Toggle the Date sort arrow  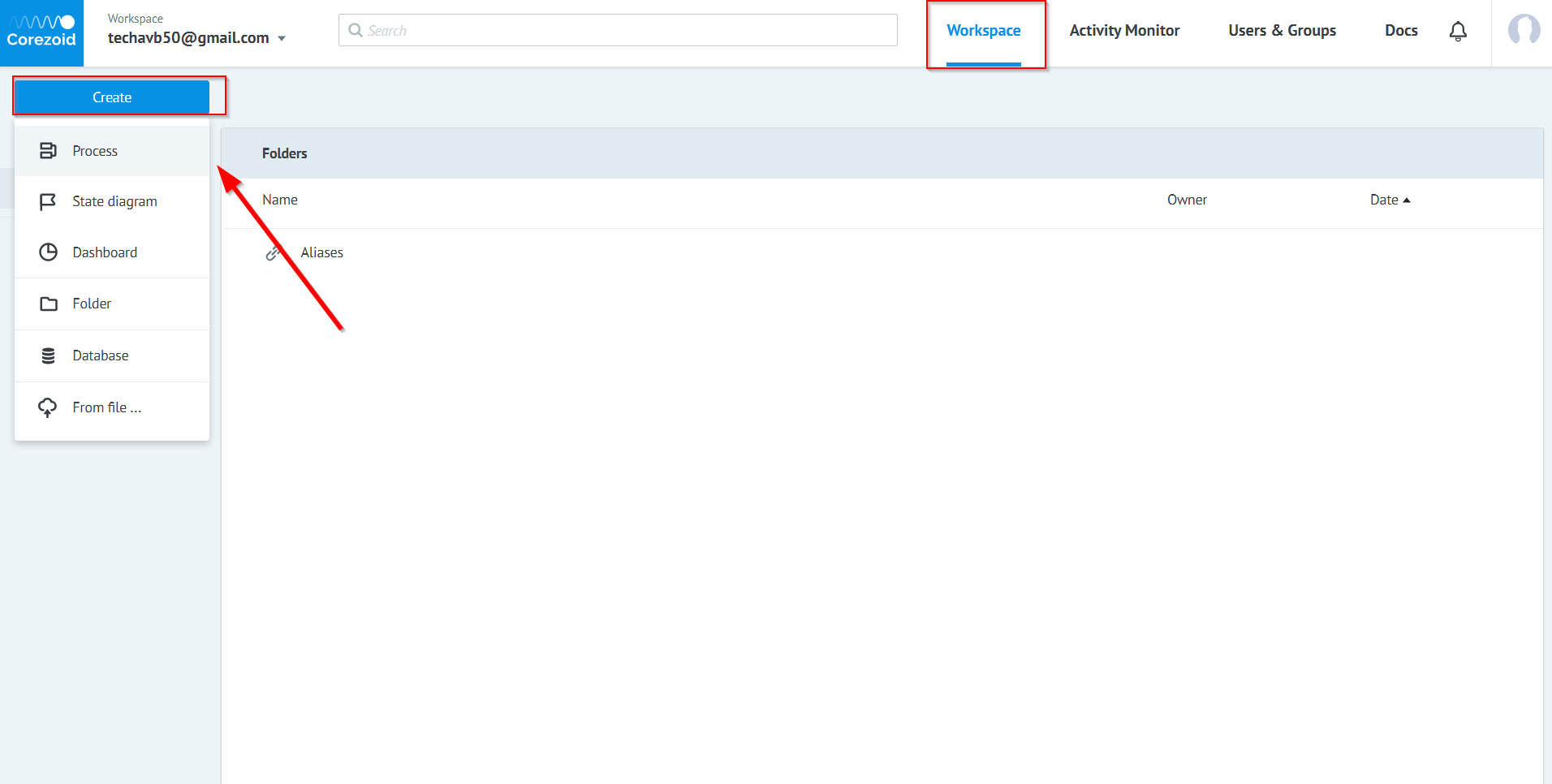coord(1407,200)
